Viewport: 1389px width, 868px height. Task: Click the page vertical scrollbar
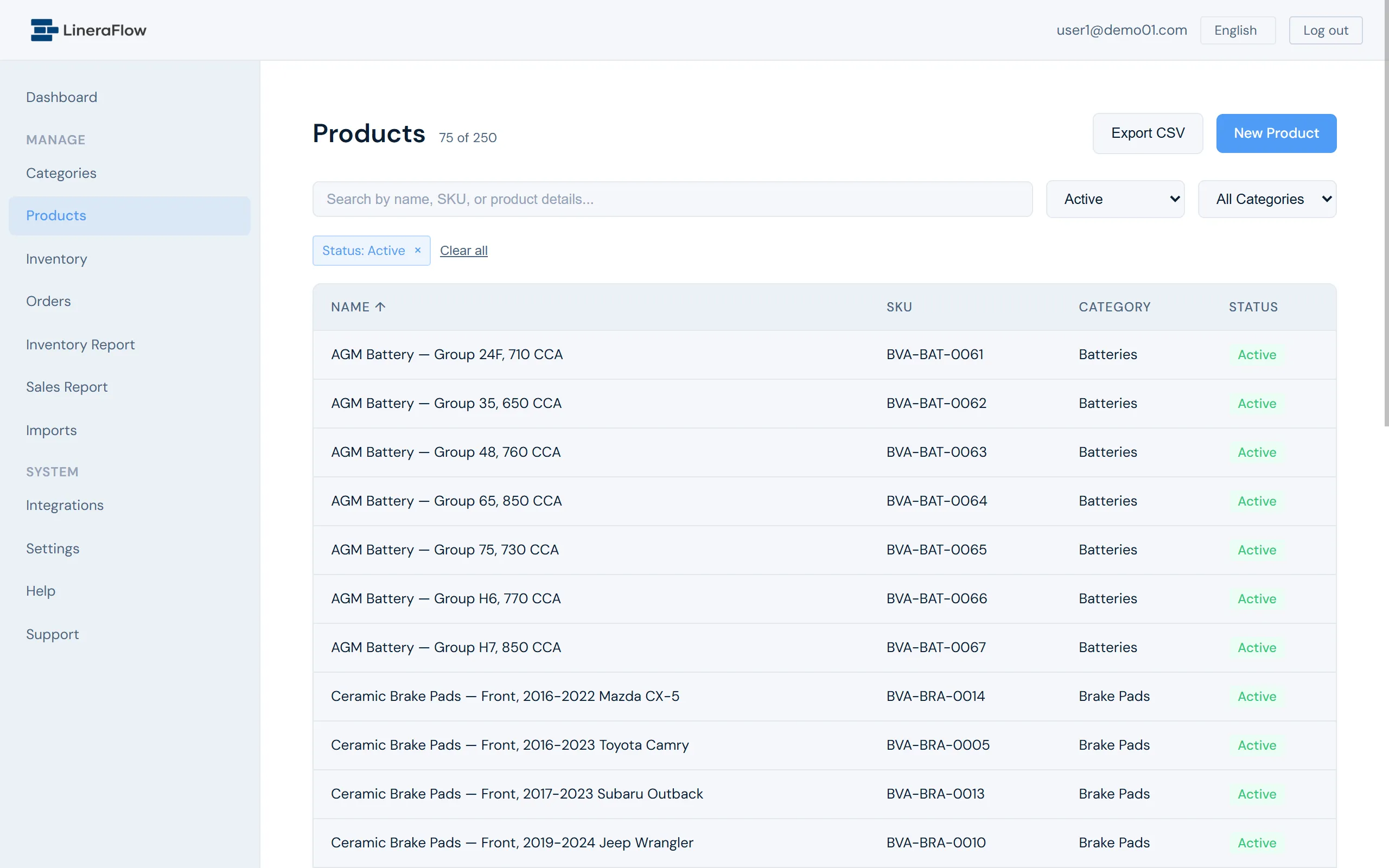pos(1386,213)
